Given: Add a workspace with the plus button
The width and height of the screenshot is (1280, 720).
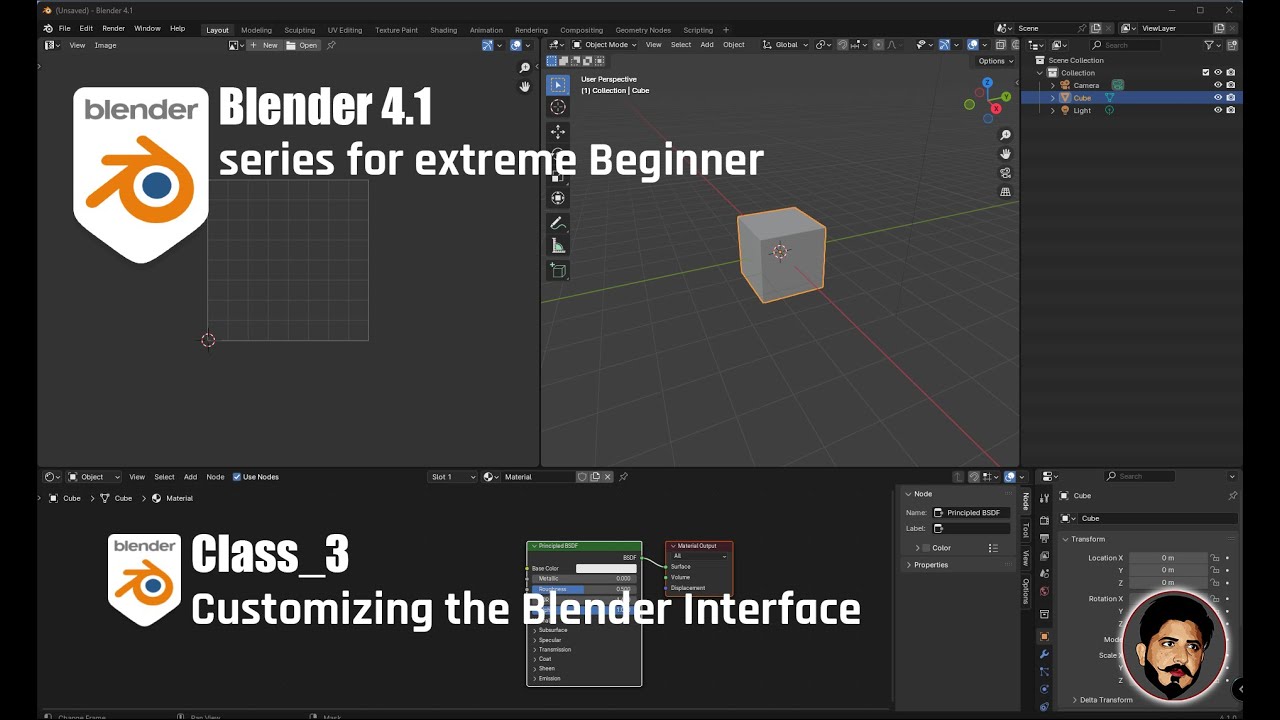Looking at the screenshot, I should (x=726, y=30).
